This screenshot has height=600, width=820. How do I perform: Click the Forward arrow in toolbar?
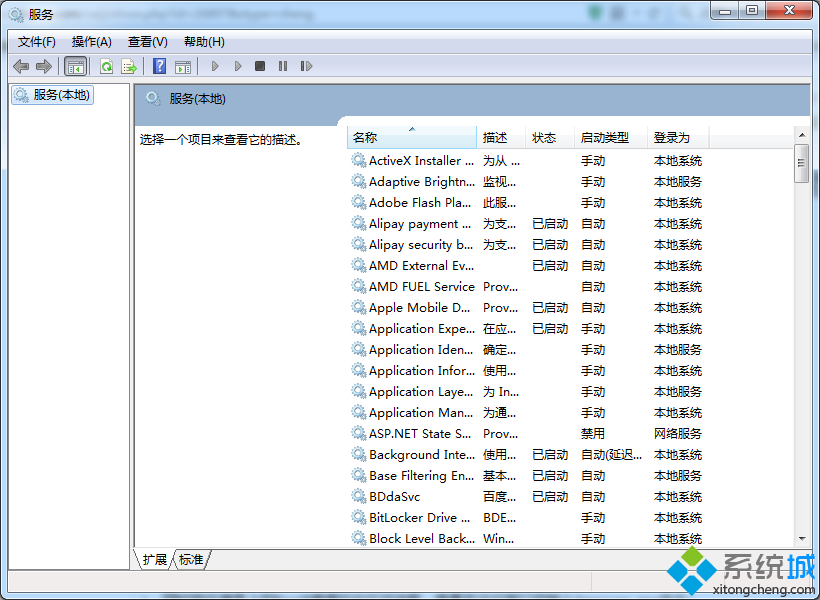pos(43,66)
